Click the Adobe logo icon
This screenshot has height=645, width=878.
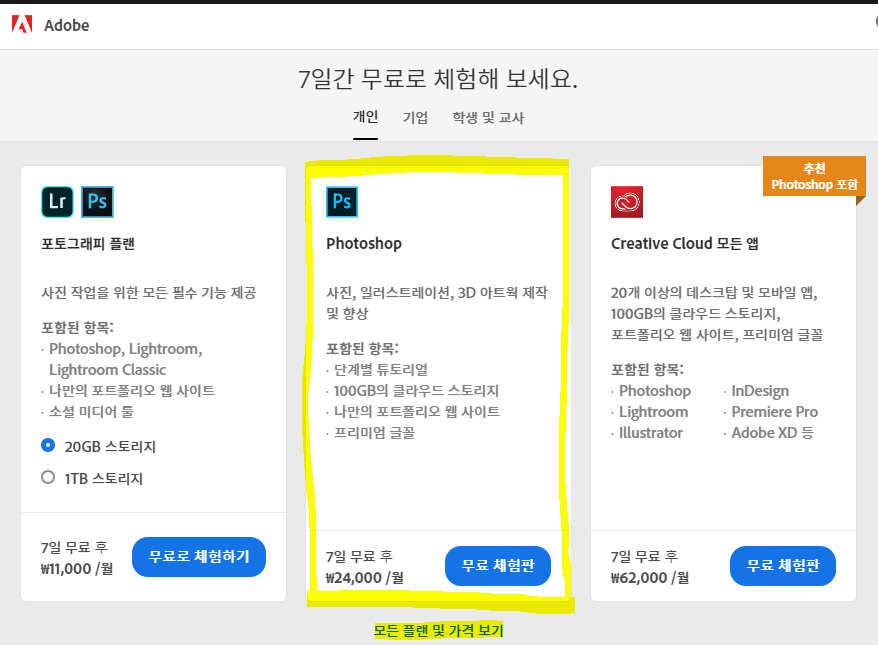point(22,24)
